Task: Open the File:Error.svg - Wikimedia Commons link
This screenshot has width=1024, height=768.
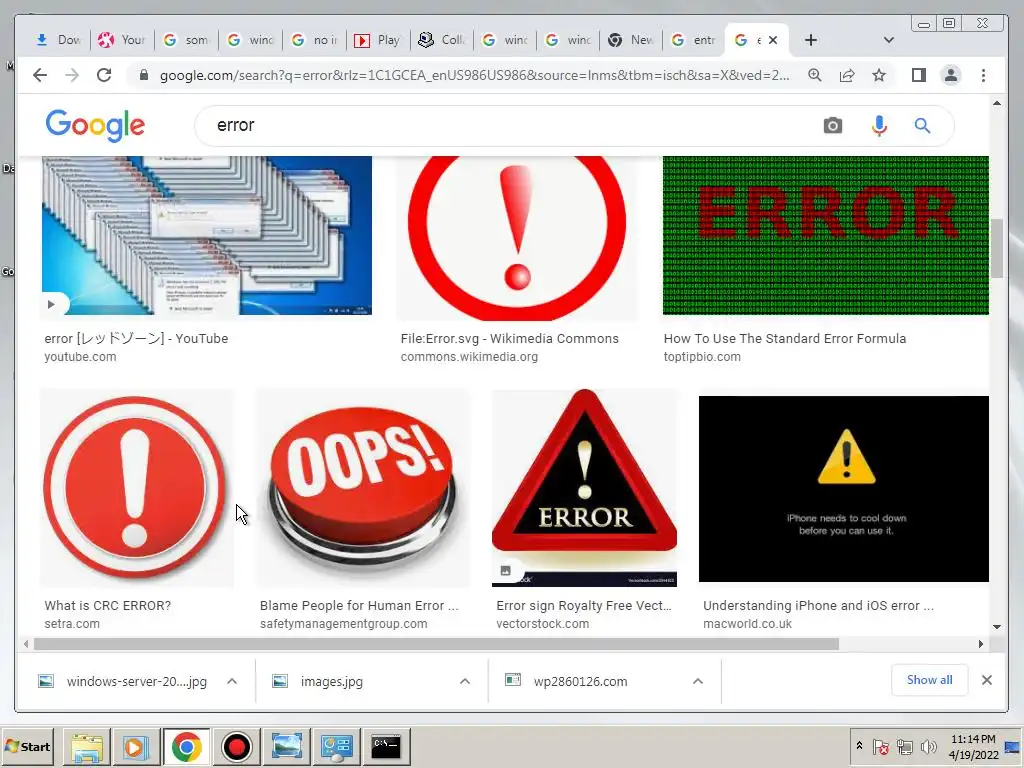Action: pos(509,338)
